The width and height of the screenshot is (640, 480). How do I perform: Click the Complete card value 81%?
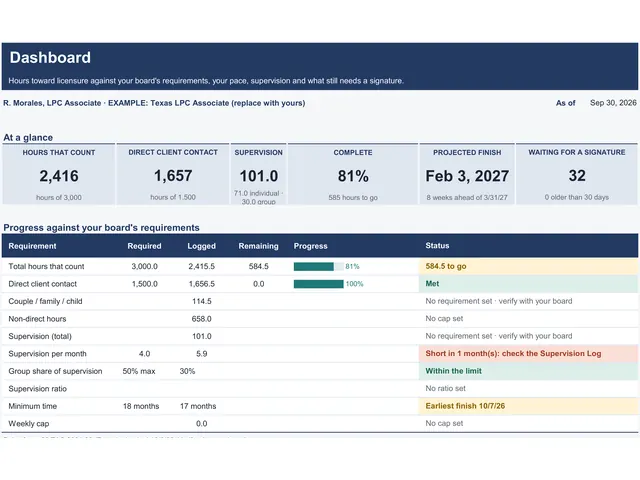coord(353,176)
